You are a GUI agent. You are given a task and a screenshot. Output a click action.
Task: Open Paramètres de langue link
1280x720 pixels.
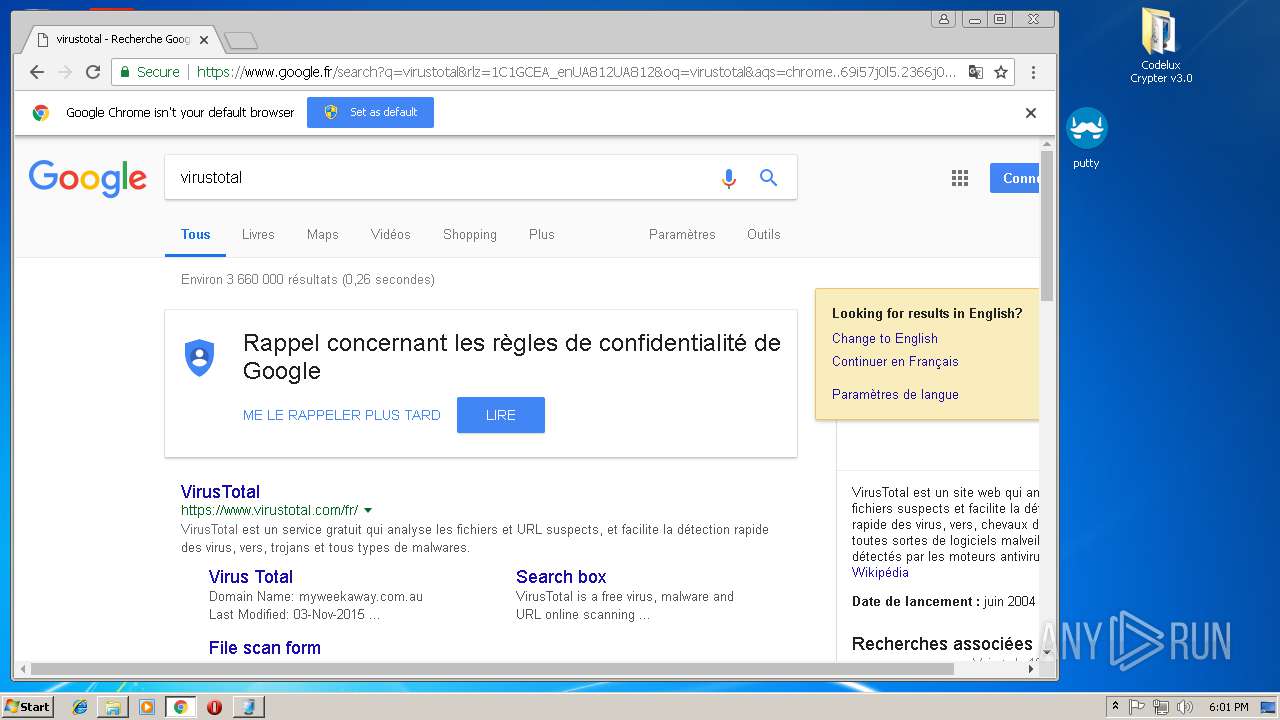(895, 394)
